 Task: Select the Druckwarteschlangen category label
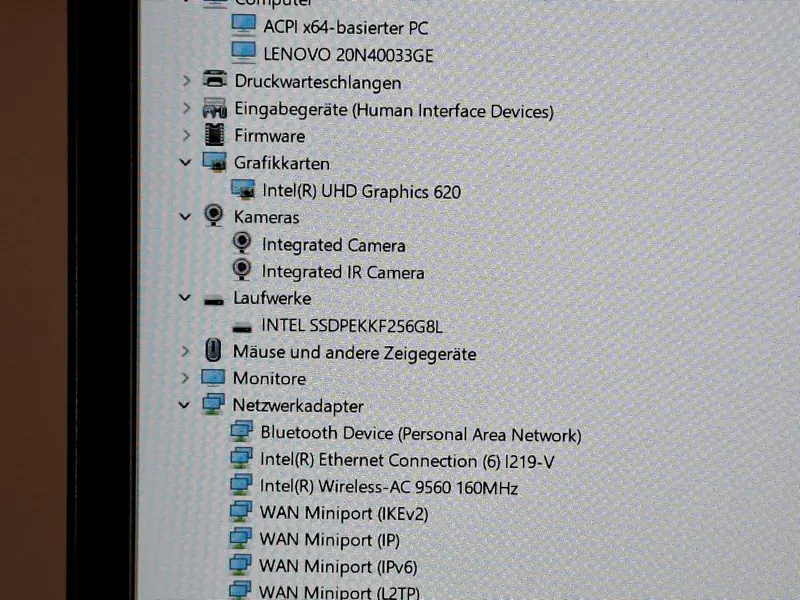pyautogui.click(x=317, y=82)
